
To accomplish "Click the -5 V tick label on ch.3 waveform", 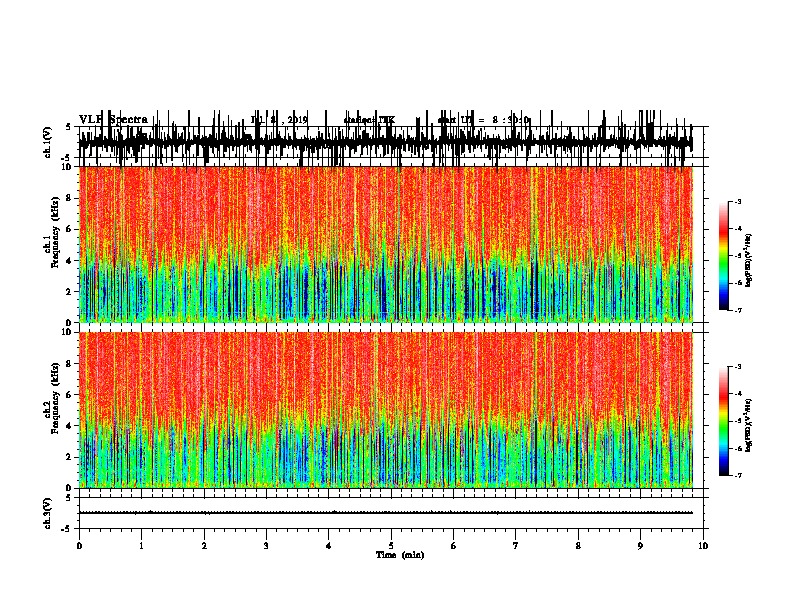I will (x=67, y=529).
